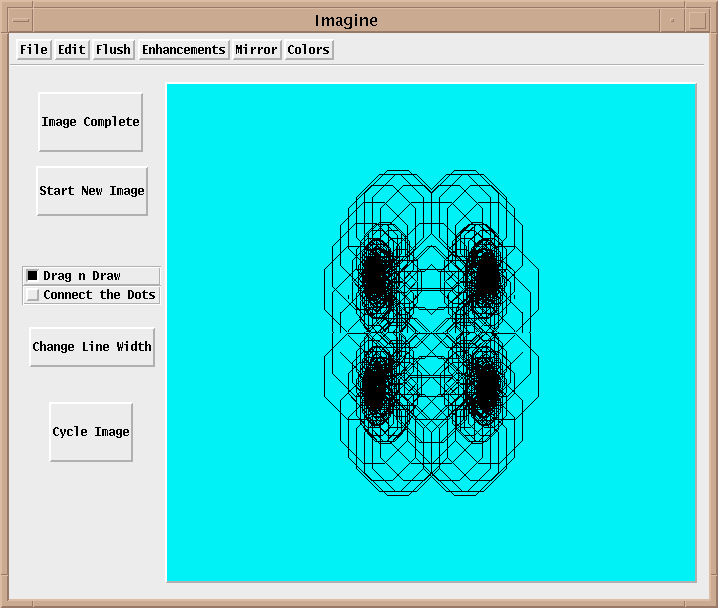
Task: Expand the Enhancements menu
Action: click(183, 50)
